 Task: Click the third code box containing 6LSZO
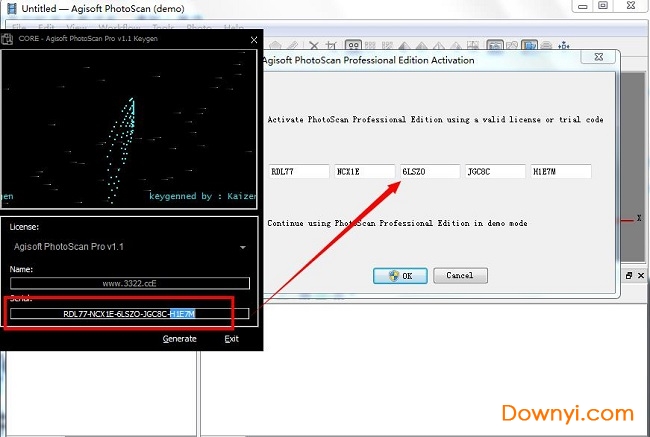coord(430,172)
